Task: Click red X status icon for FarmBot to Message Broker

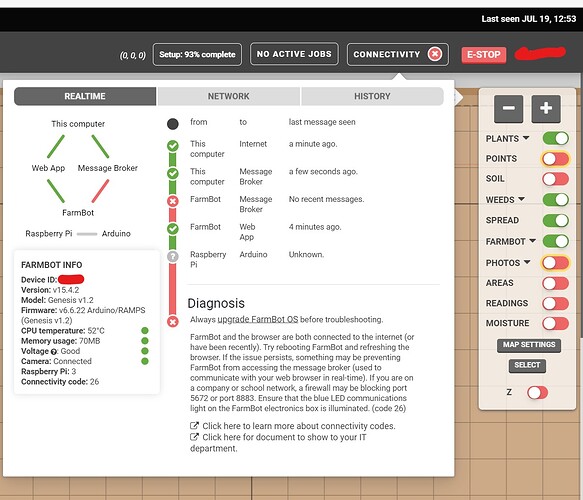Action: 173,201
